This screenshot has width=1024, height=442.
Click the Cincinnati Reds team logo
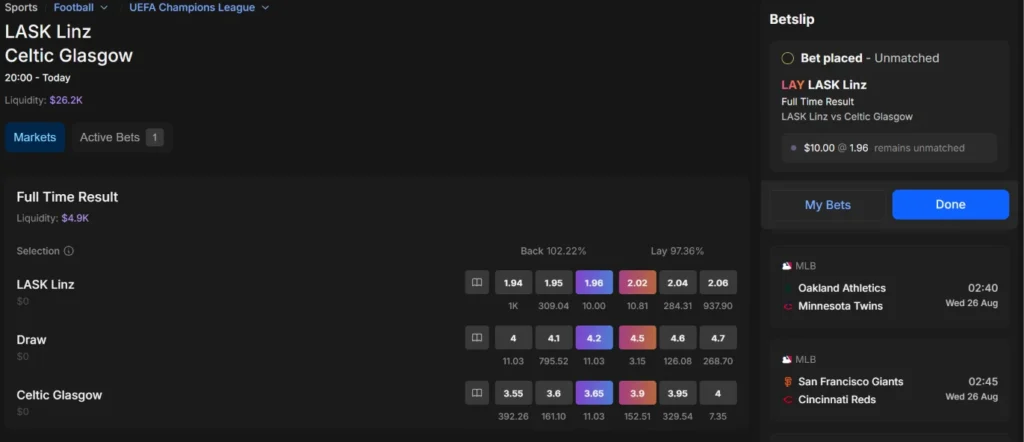click(788, 400)
